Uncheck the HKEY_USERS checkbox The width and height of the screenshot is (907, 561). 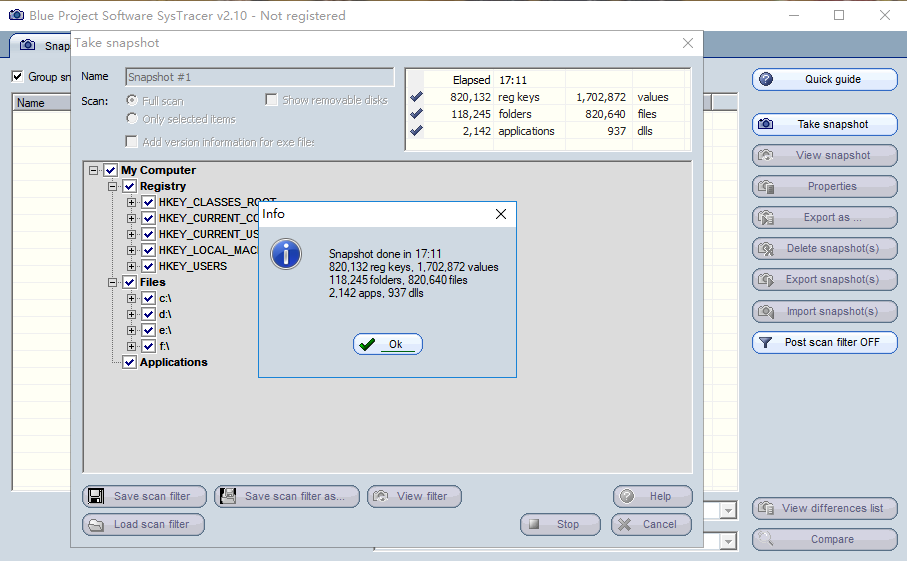tap(149, 266)
